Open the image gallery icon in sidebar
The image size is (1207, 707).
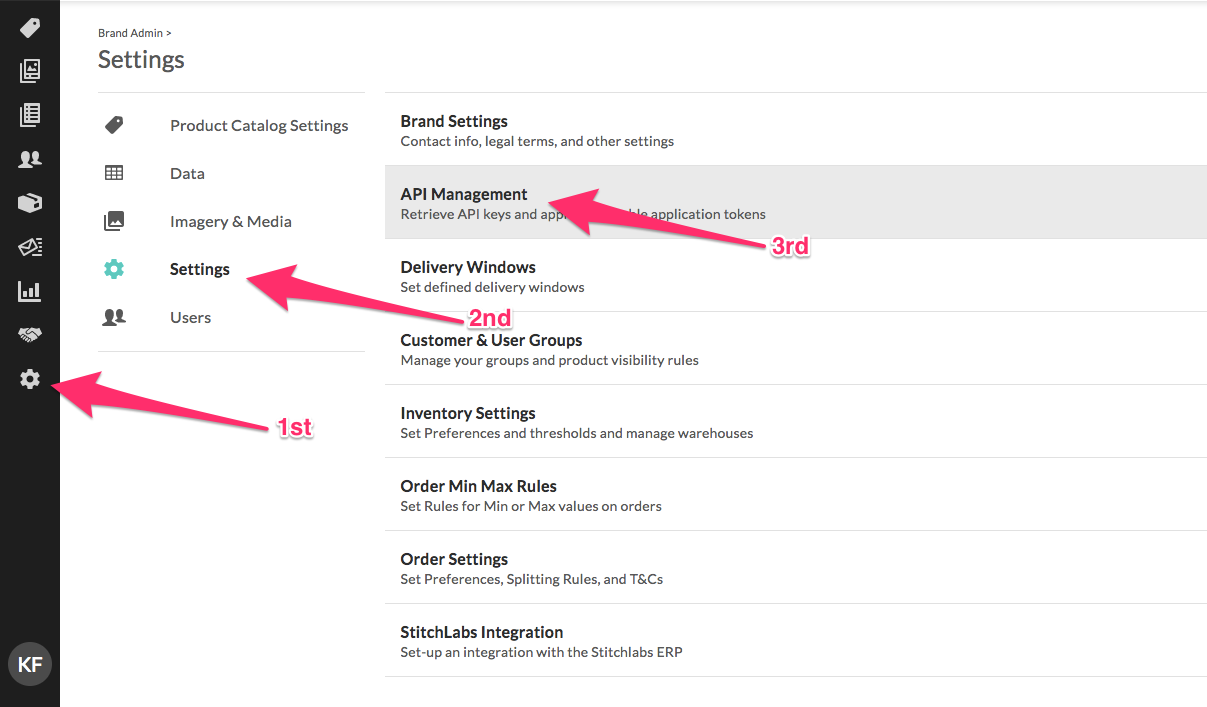pyautogui.click(x=30, y=71)
